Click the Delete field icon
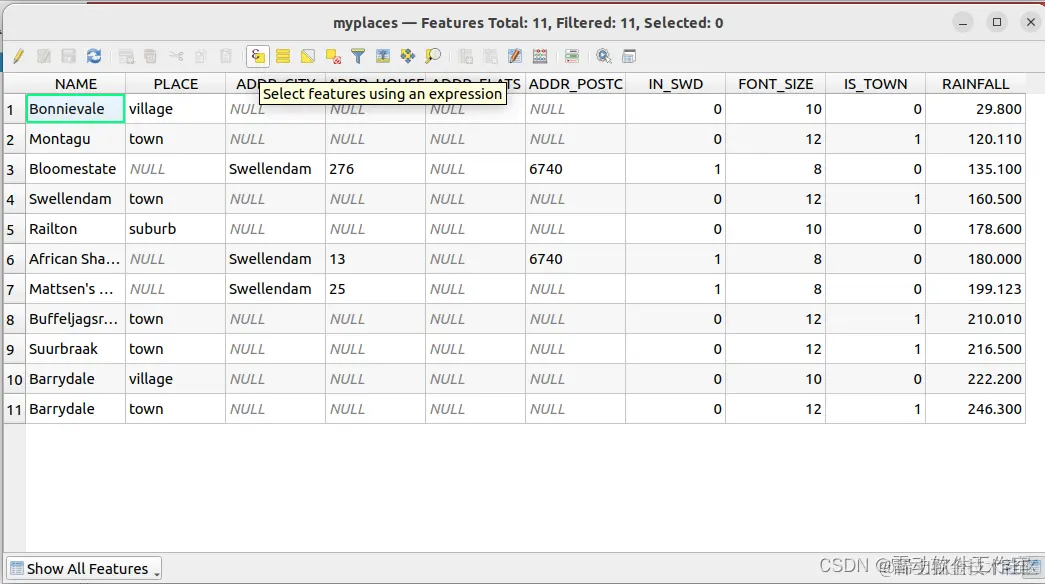Viewport: 1045px width, 584px height. (491, 57)
